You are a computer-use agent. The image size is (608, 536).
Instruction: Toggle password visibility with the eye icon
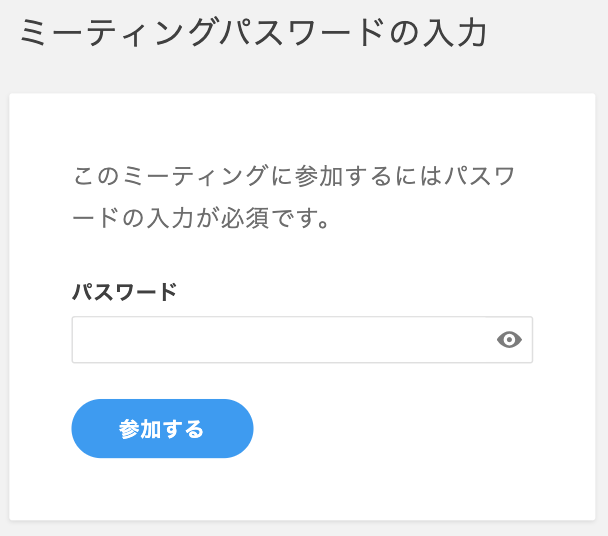point(509,340)
